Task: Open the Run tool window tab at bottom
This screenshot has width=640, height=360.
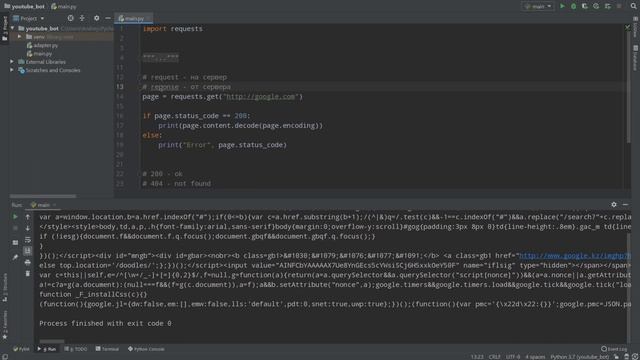Action: 47,349
